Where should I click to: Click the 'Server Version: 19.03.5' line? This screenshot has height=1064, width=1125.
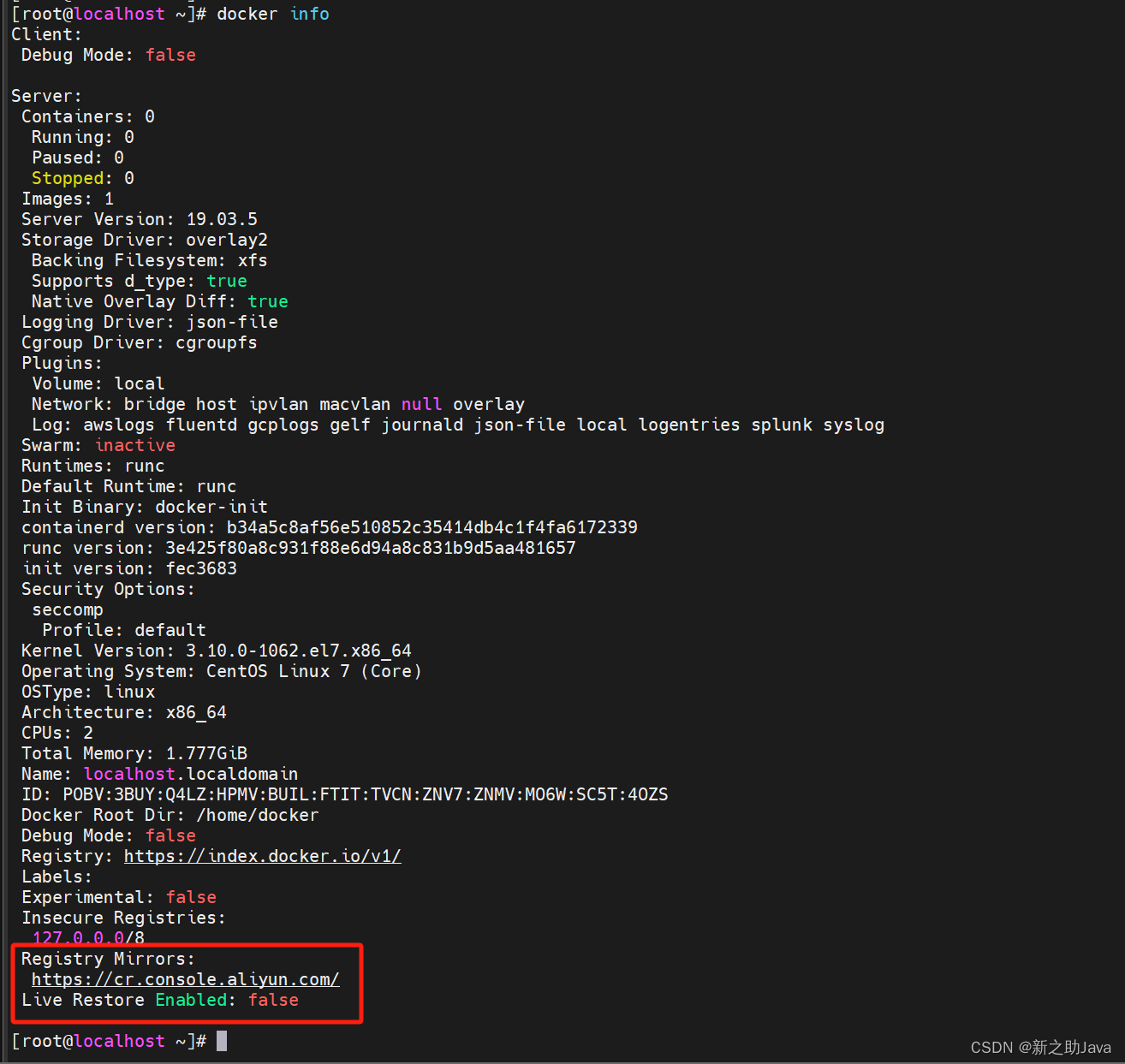pyautogui.click(x=140, y=219)
